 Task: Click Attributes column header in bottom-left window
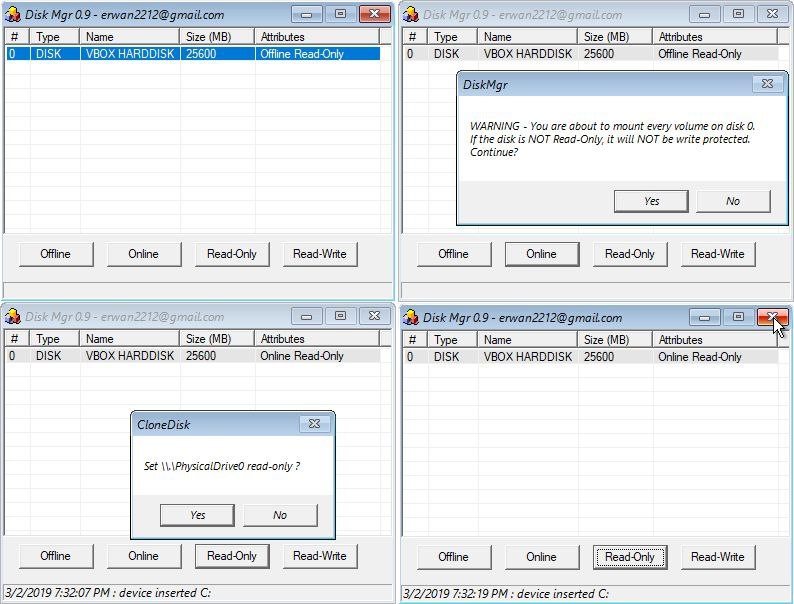pyautogui.click(x=316, y=339)
